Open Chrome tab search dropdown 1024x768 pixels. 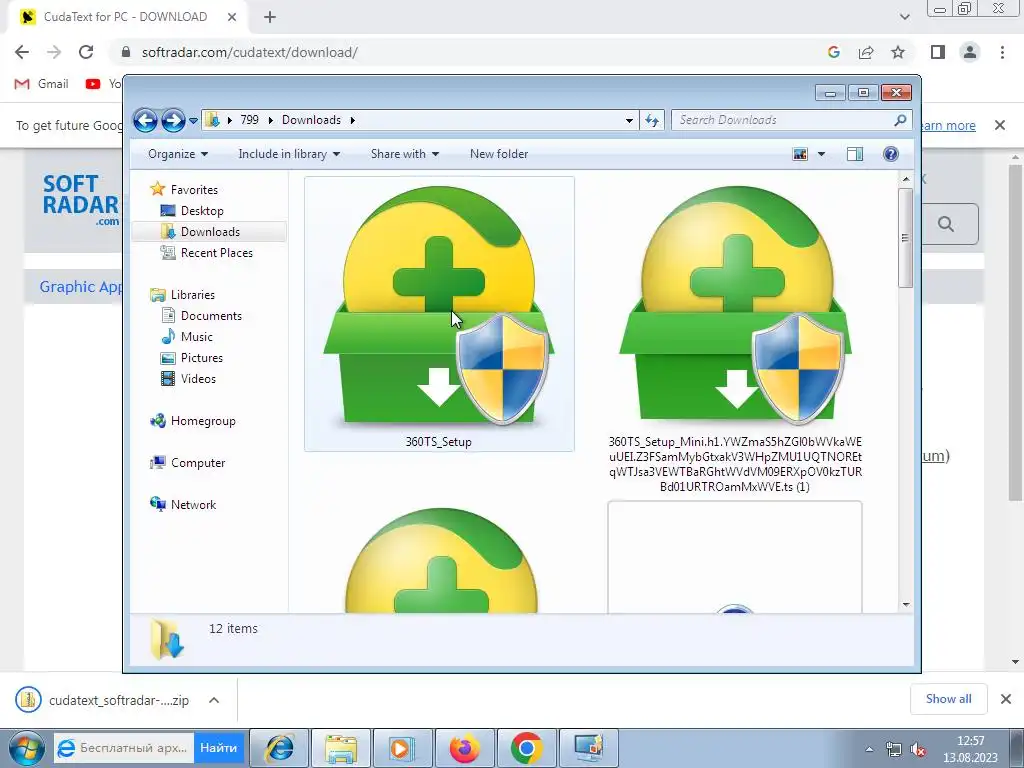coord(904,17)
